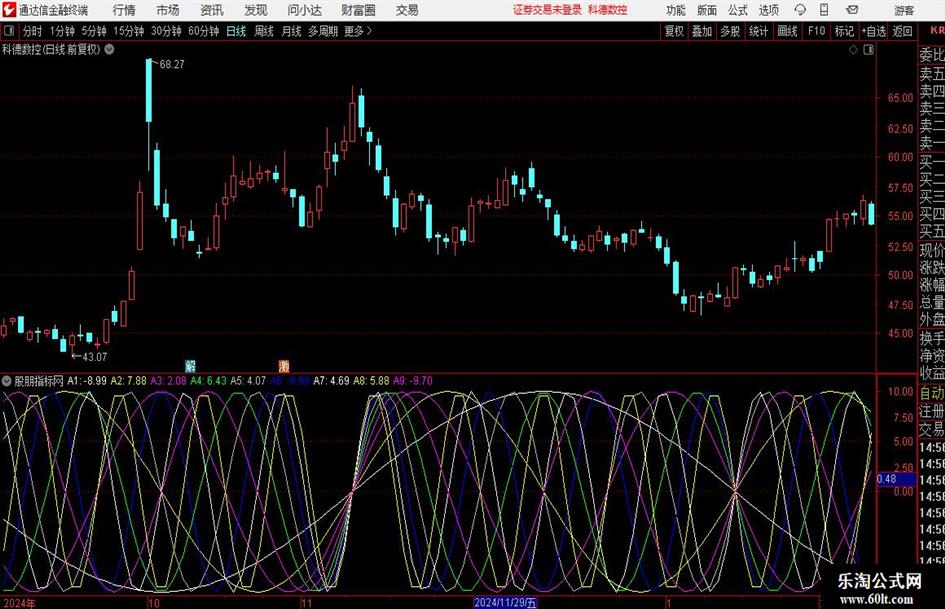This screenshot has width=945, height=609.
Task: Click the 统计 statistics button
Action: tap(759, 31)
